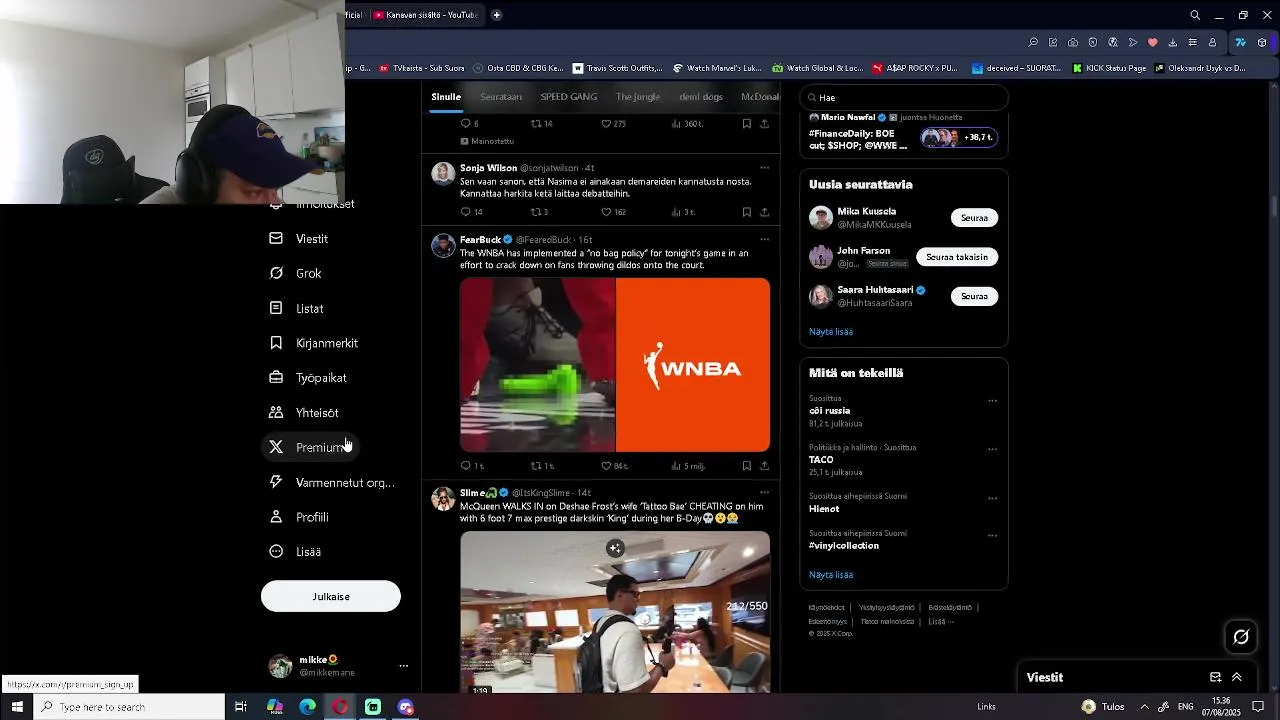This screenshot has width=1280, height=720.
Task: Click the Windows taskbar search box
Action: pos(130,707)
